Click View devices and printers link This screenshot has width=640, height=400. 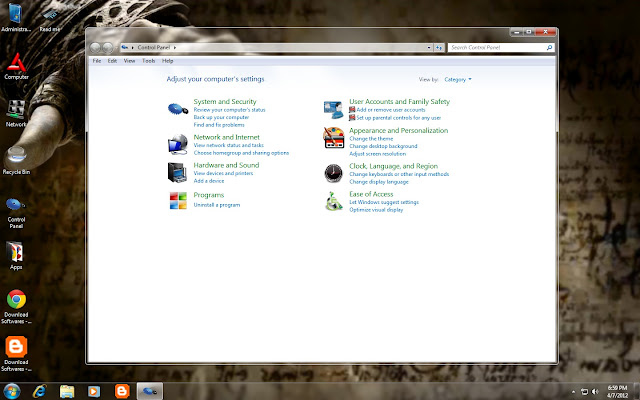tap(223, 173)
